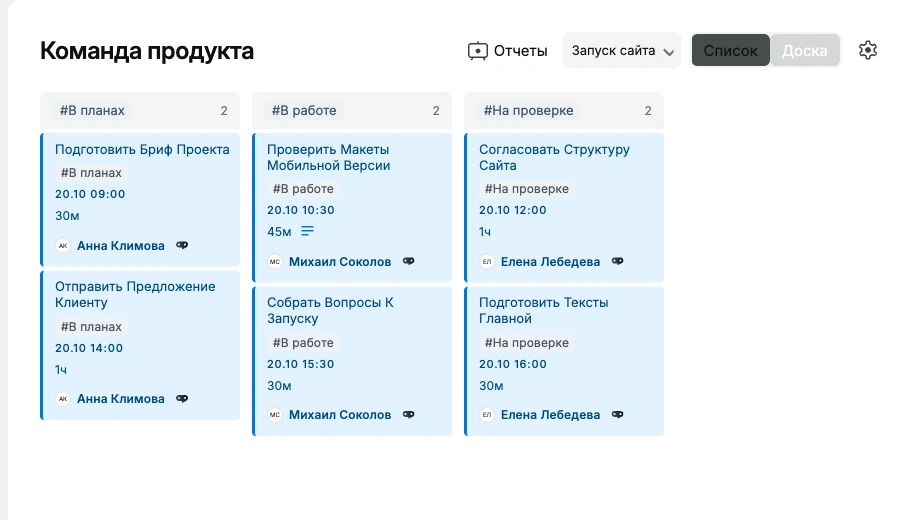
Task: Click mask icon on Согласовать Структуру Сайта card
Action: click(x=617, y=261)
